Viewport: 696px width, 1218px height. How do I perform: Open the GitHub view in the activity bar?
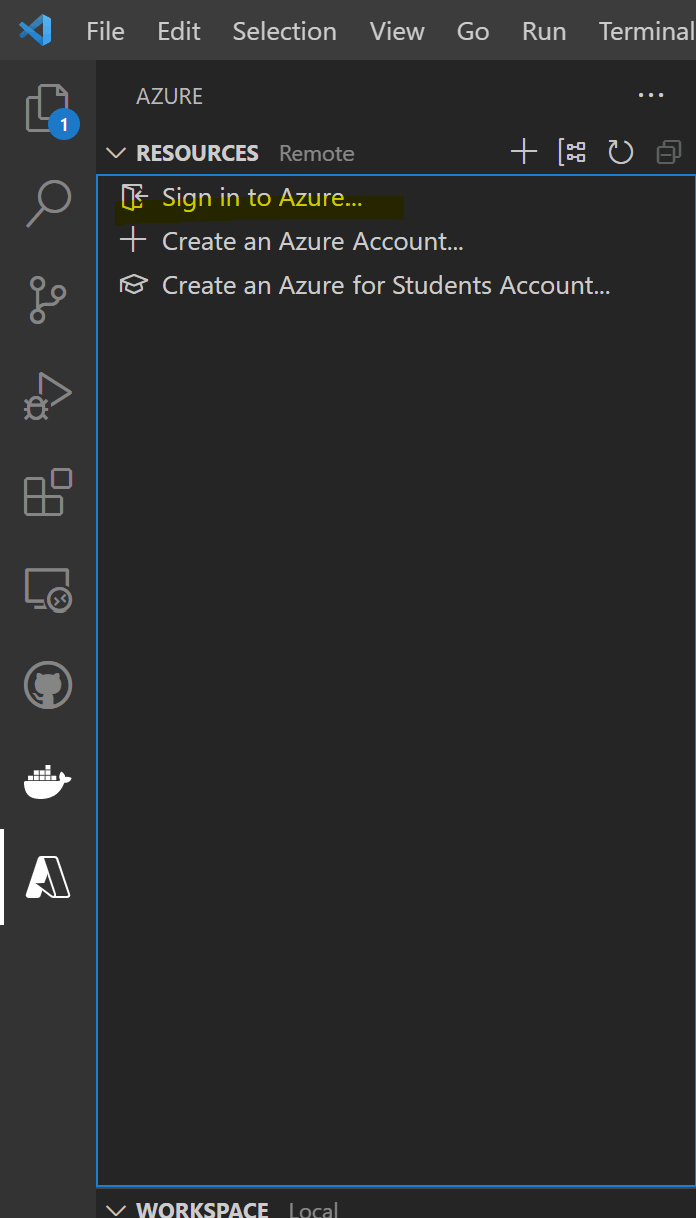click(x=48, y=685)
